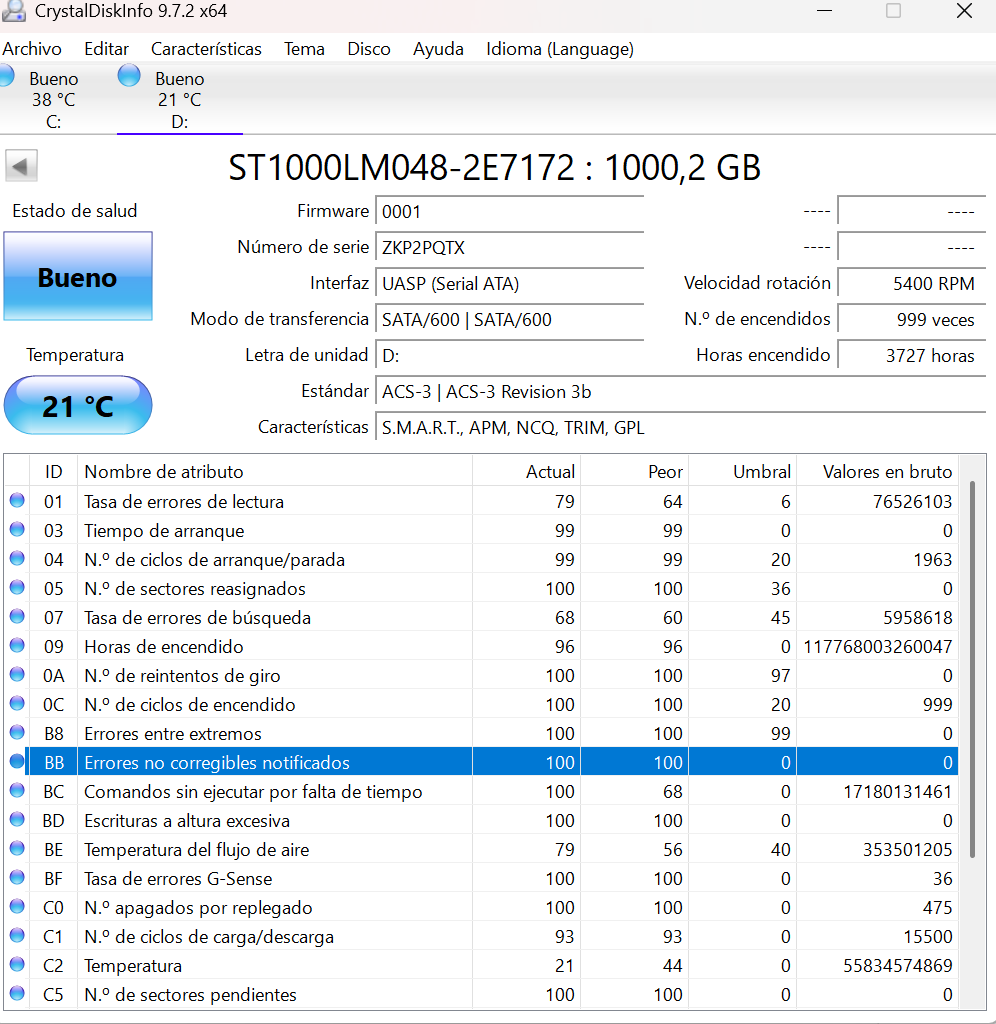Click the Firmware field showing 0001
The width and height of the screenshot is (996, 1024).
click(x=509, y=212)
